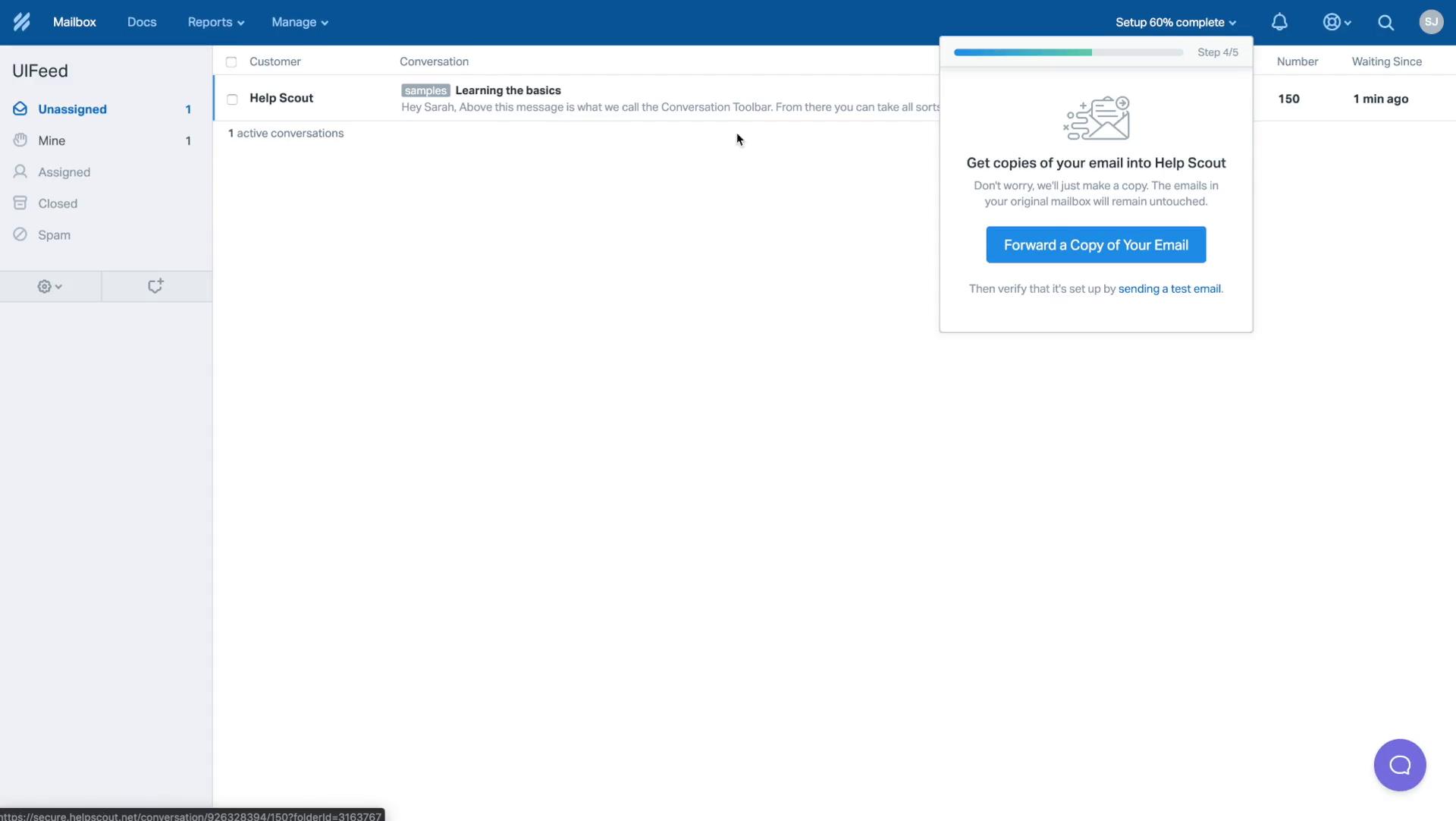Image resolution: width=1456 pixels, height=821 pixels.
Task: Click the Mailbox navigation icon
Action: (x=74, y=22)
